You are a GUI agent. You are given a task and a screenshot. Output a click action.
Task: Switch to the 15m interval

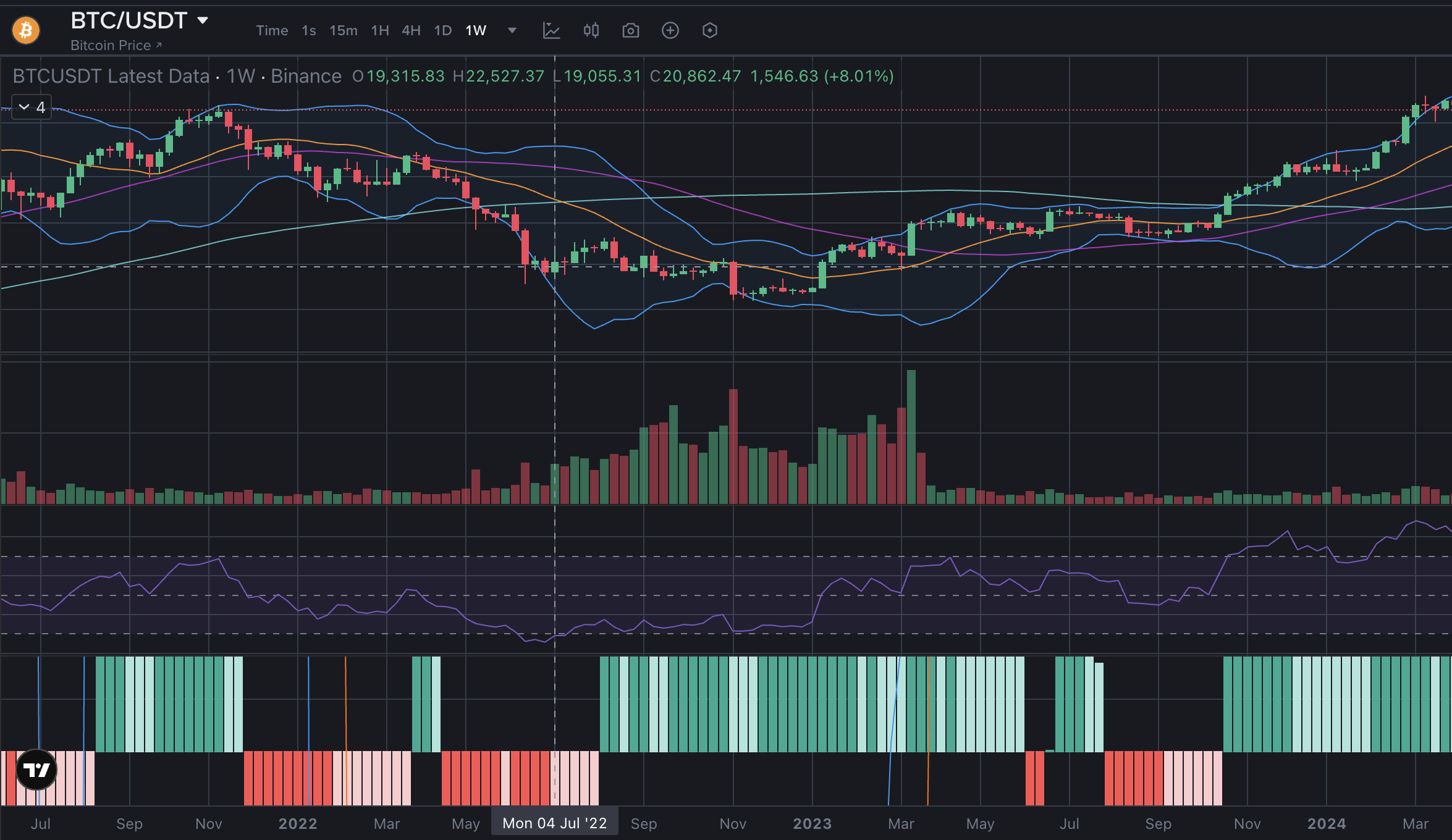(x=344, y=30)
